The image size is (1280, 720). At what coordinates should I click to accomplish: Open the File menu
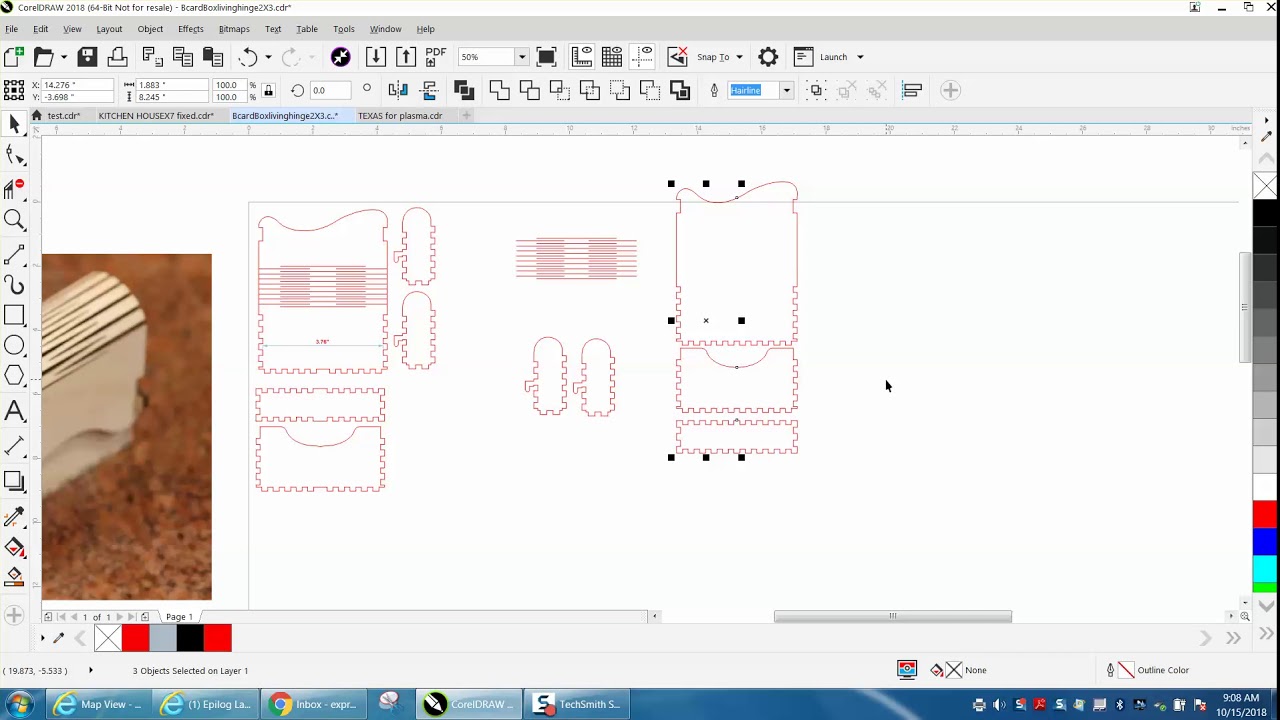[x=11, y=29]
